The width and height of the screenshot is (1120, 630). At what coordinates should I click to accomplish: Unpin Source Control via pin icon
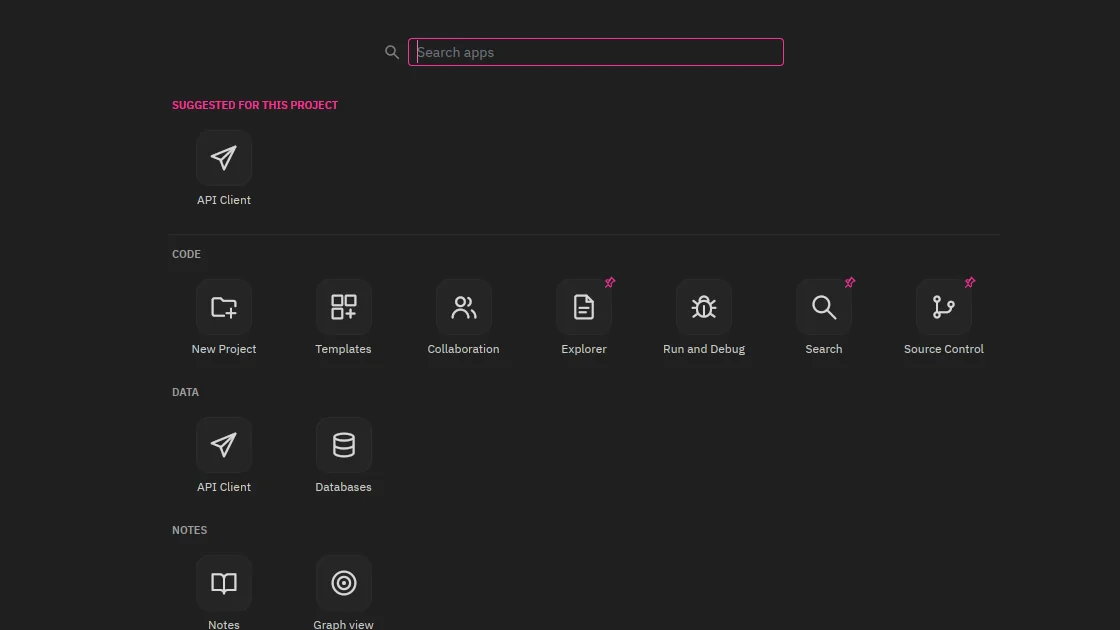point(970,283)
